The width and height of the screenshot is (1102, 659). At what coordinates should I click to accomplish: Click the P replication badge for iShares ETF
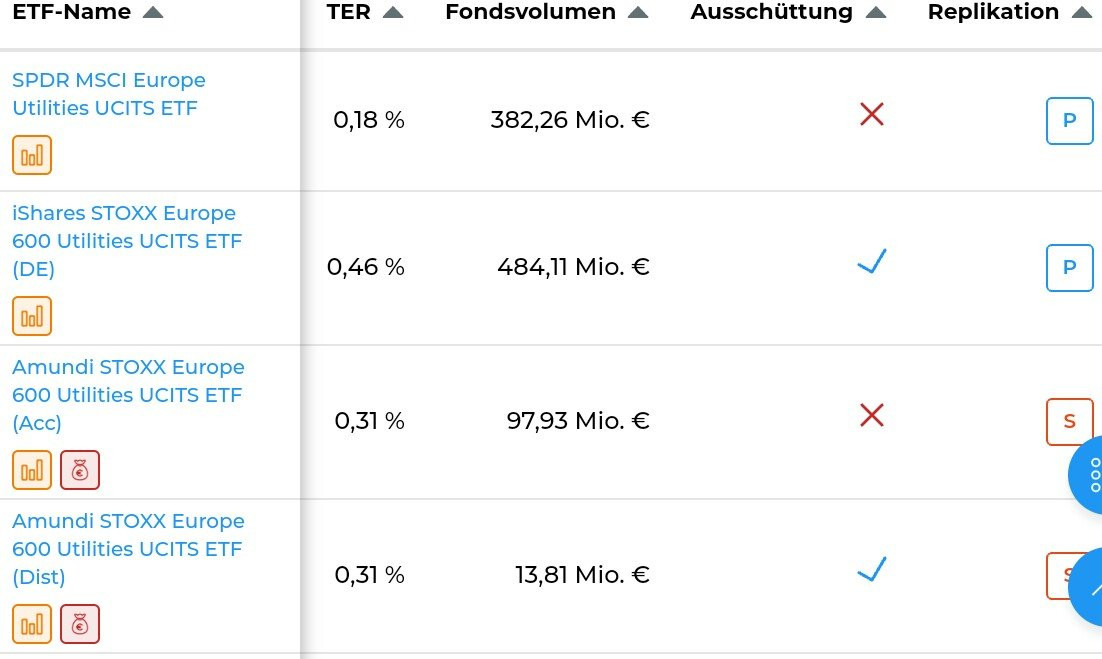click(x=1069, y=268)
